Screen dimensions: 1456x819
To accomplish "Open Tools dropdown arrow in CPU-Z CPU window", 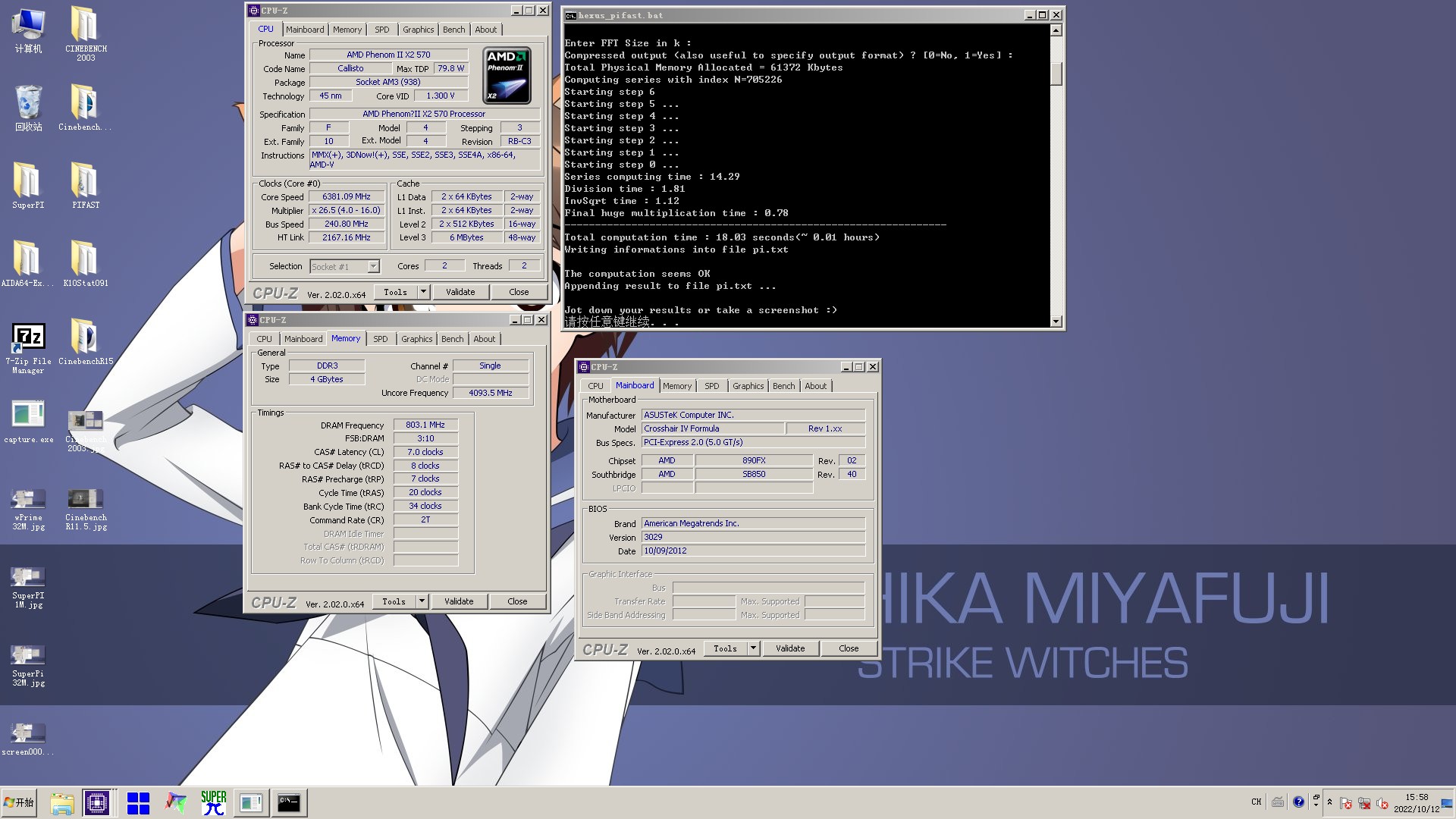I will click(424, 292).
